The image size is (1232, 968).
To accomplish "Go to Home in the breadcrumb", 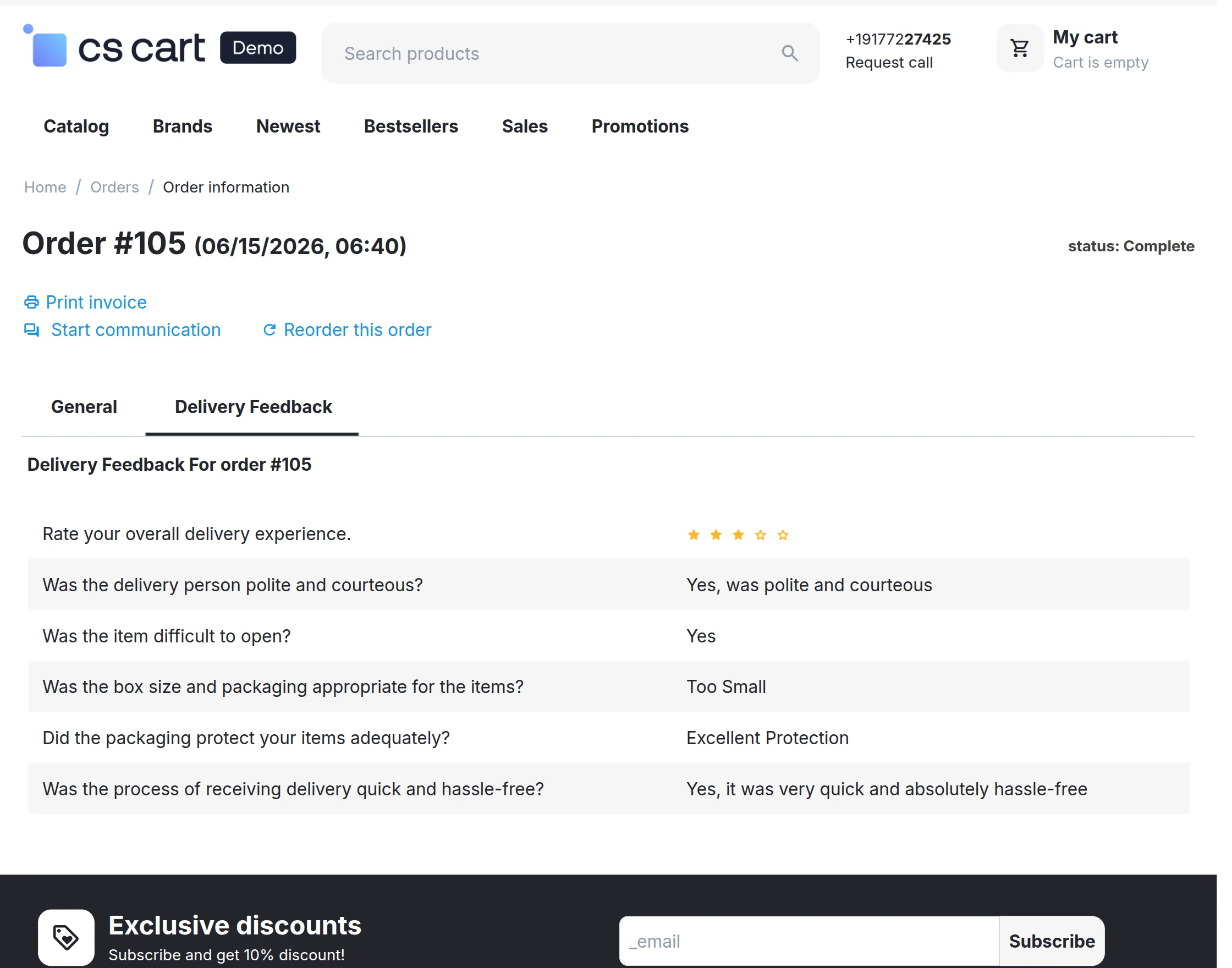I will pyautogui.click(x=45, y=187).
